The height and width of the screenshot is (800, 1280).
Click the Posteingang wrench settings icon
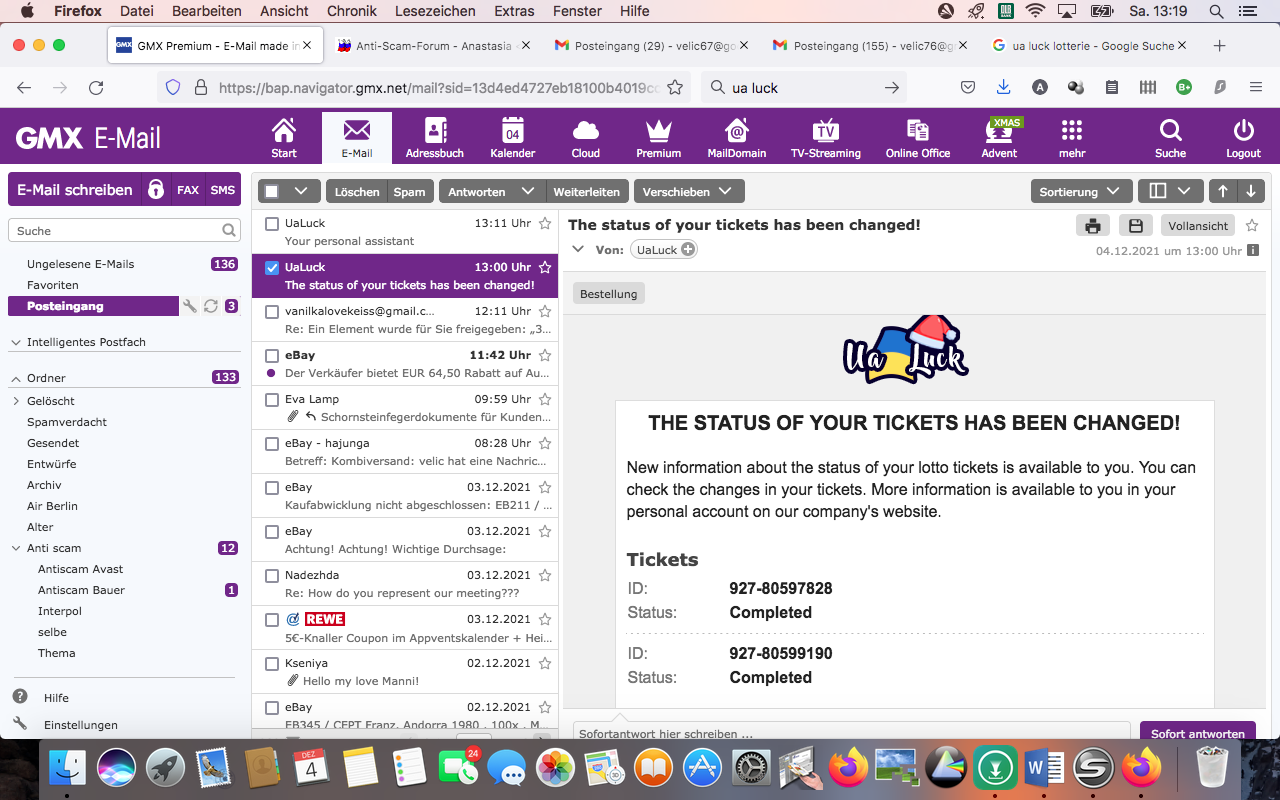click(190, 306)
